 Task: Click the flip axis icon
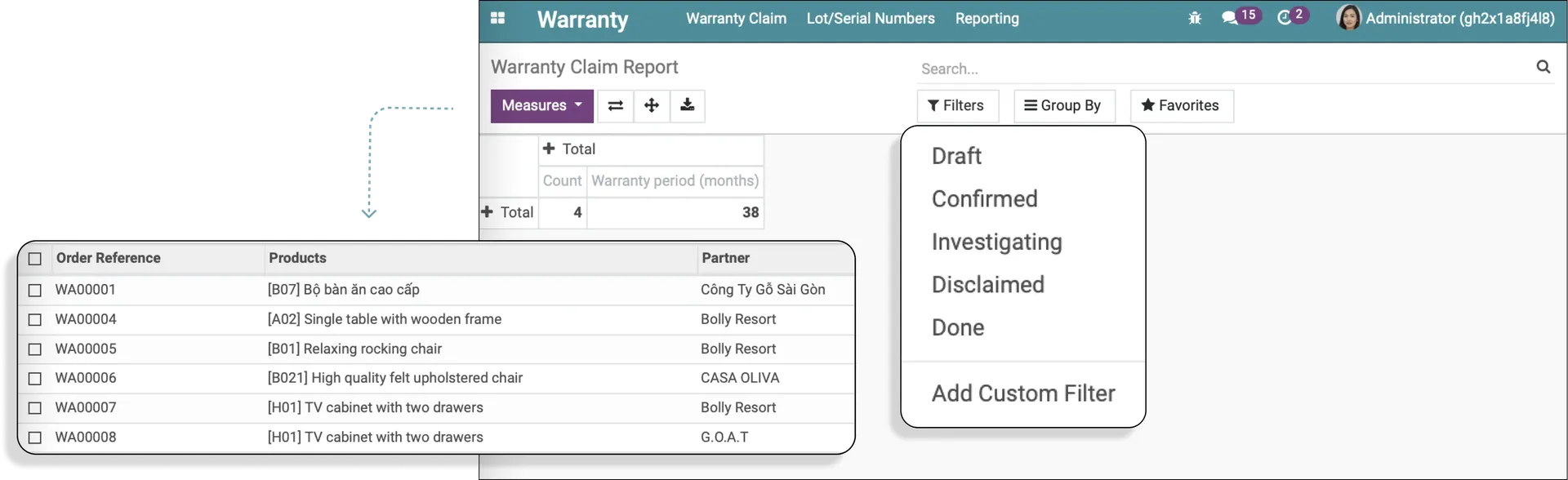616,105
